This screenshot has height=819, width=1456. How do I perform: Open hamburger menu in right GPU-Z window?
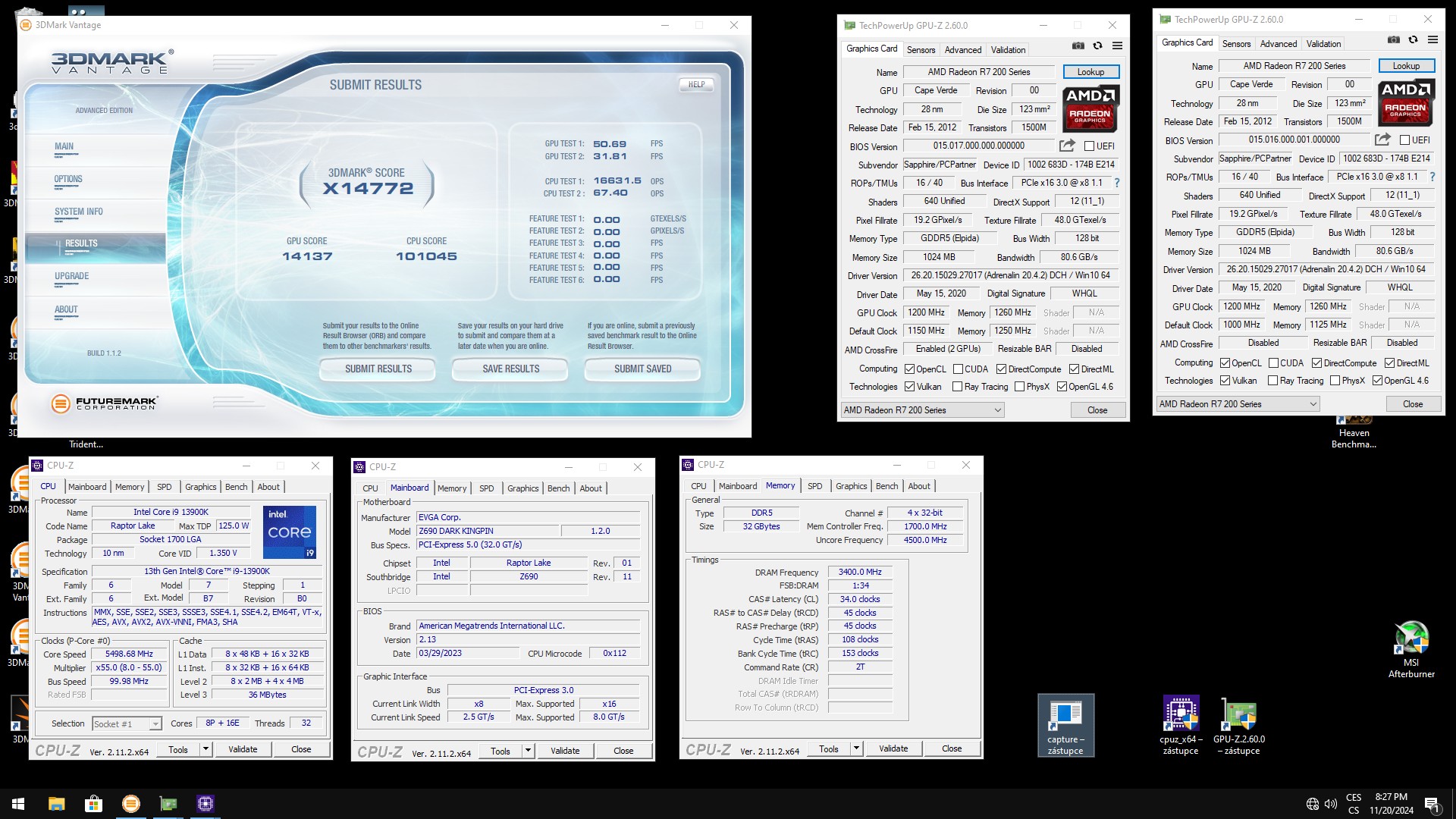(x=1432, y=40)
